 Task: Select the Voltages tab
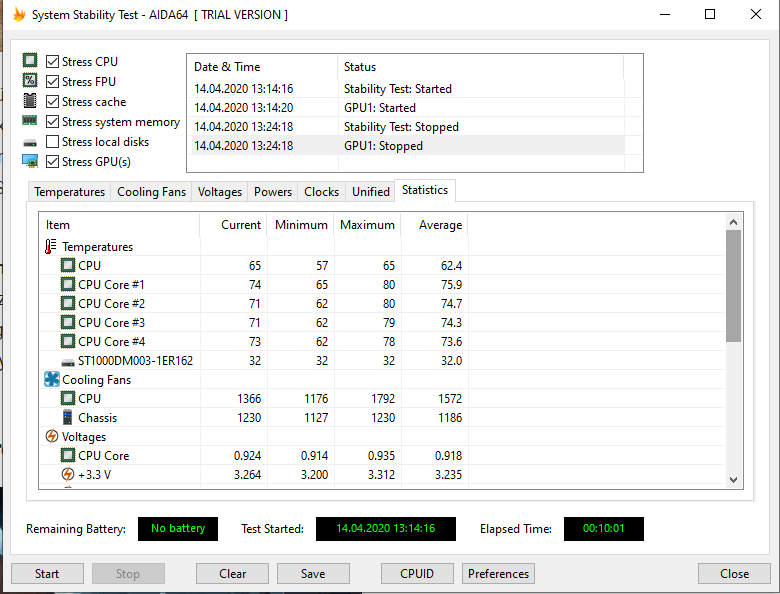219,192
